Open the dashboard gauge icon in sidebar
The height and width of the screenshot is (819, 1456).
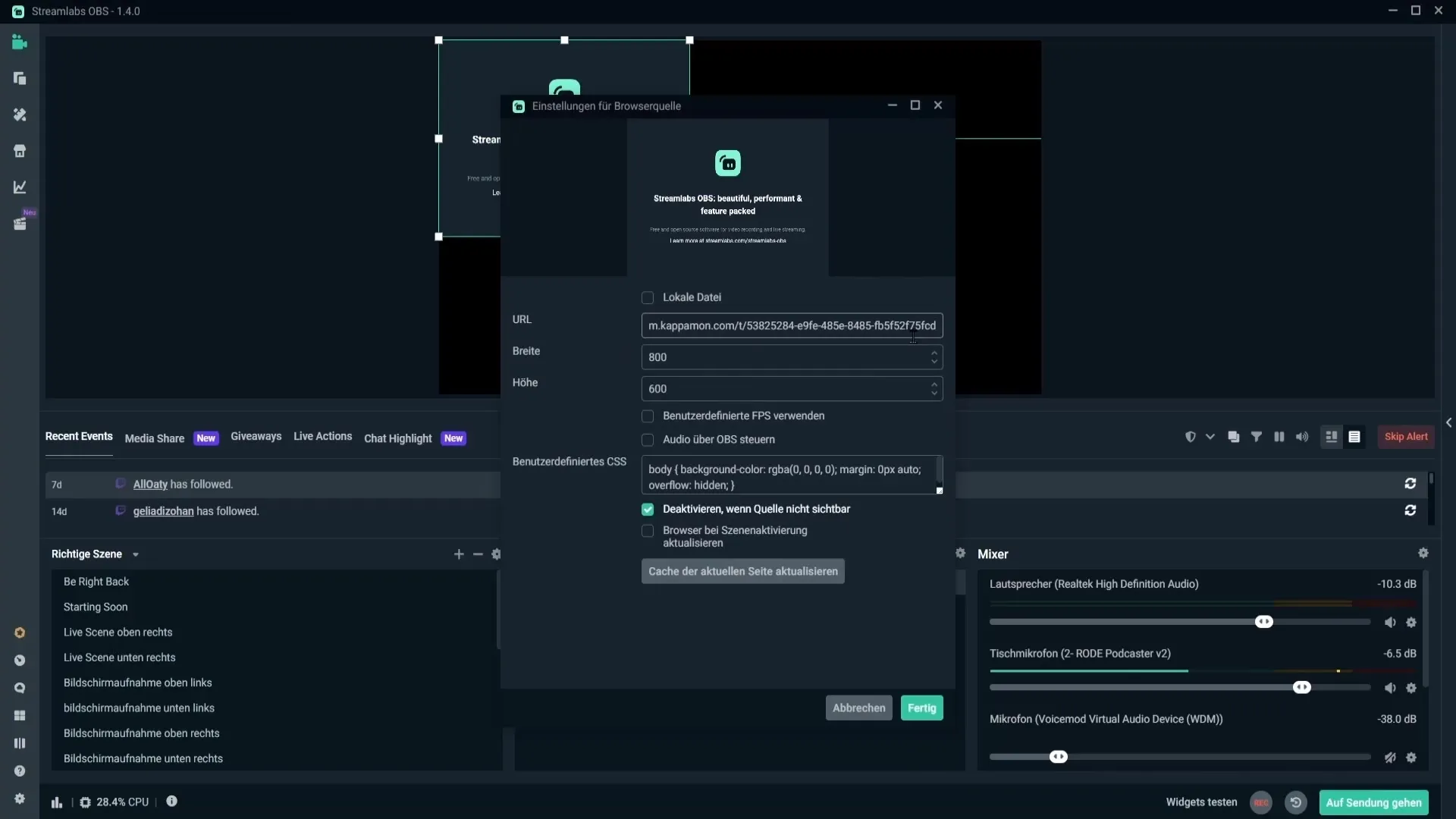coord(20,661)
